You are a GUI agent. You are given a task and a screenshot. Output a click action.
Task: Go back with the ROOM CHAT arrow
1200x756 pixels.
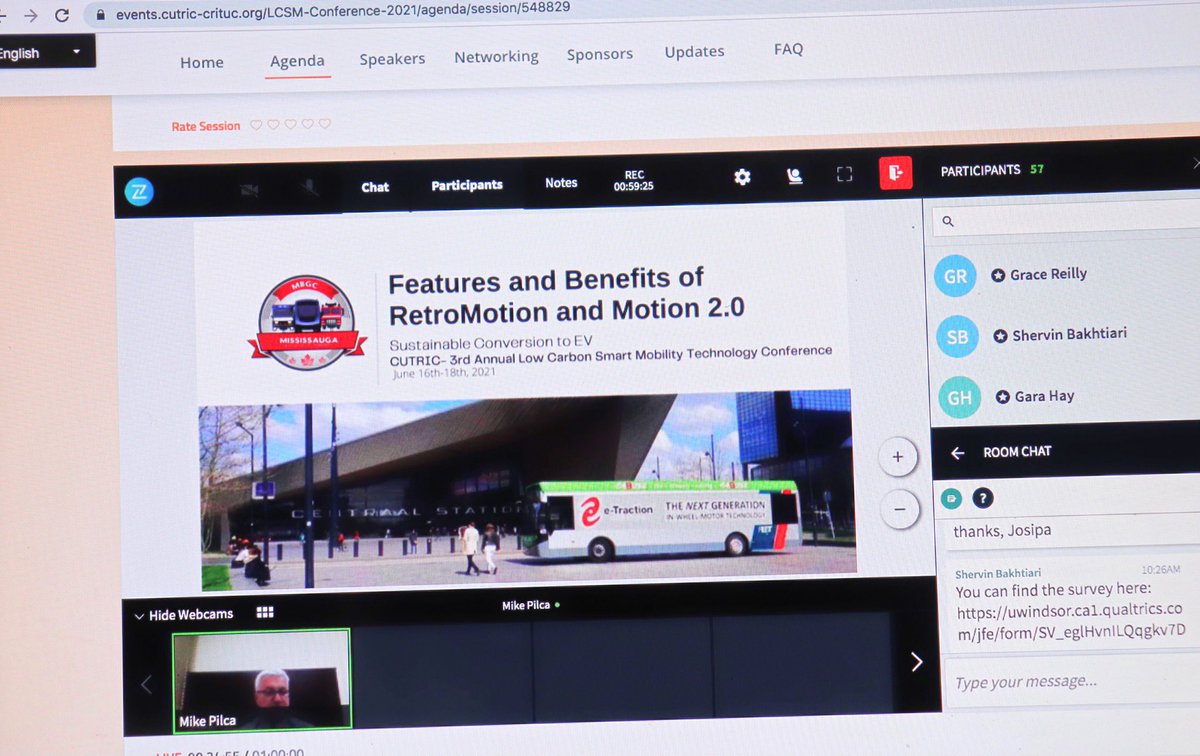tap(957, 453)
